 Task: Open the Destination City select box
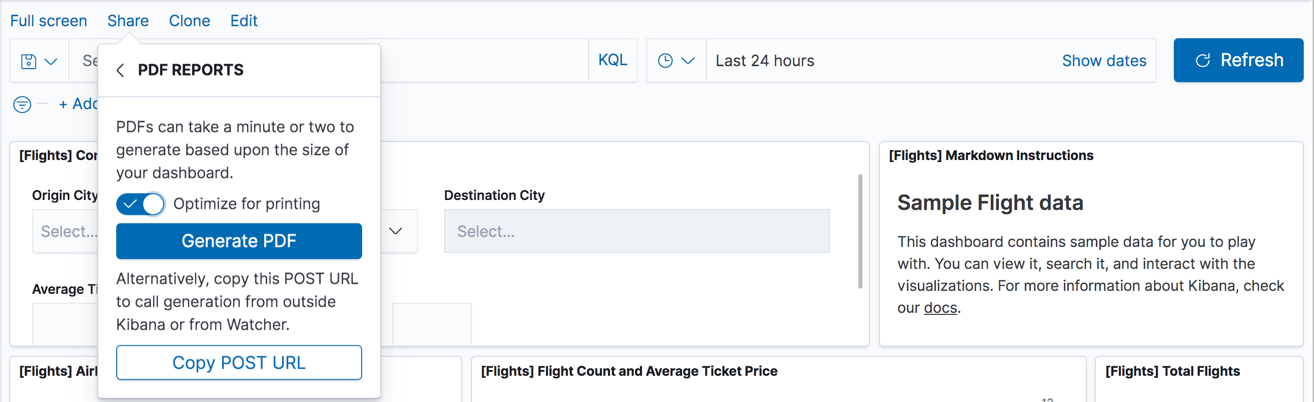click(636, 231)
